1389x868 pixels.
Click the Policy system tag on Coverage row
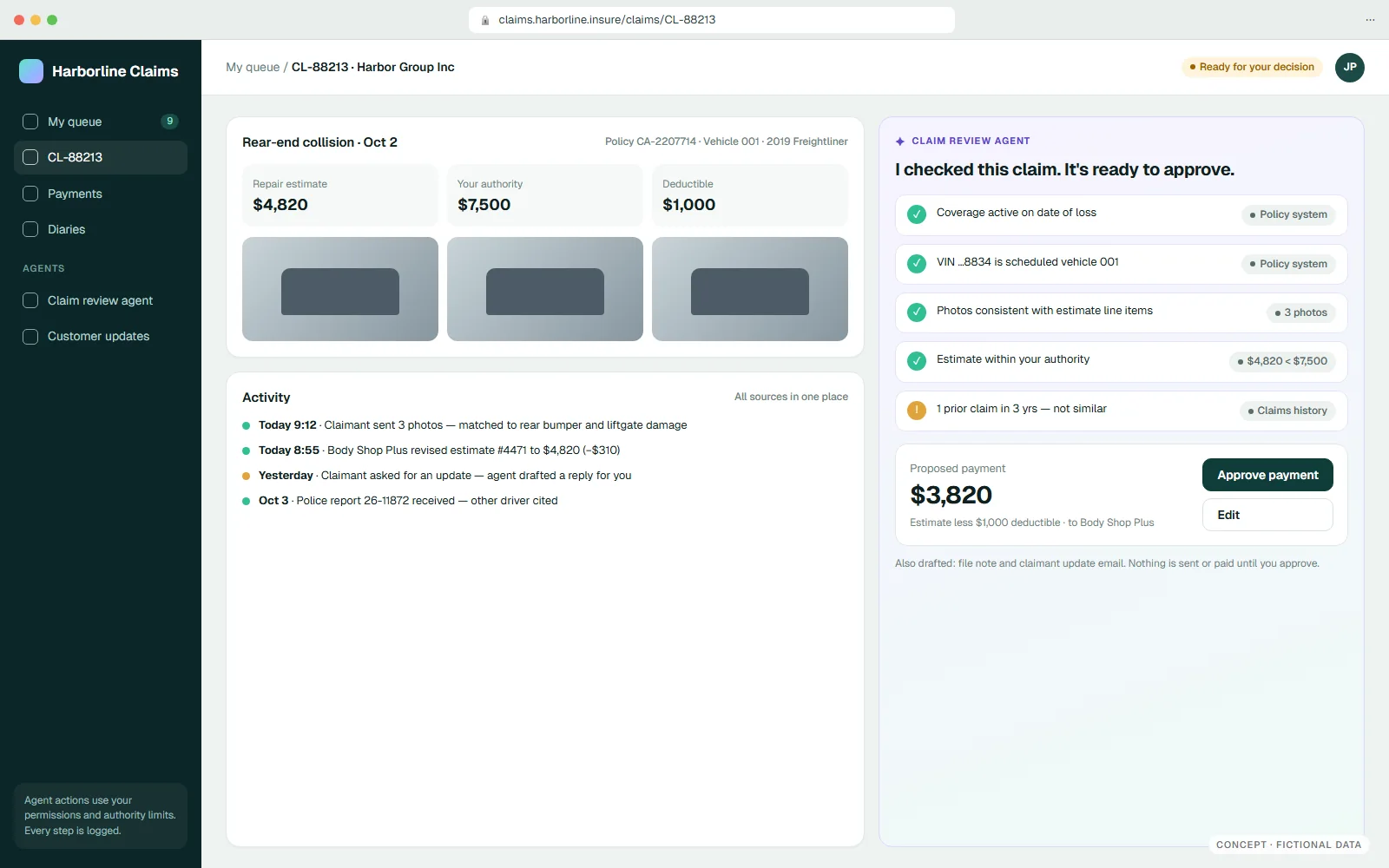[1288, 214]
